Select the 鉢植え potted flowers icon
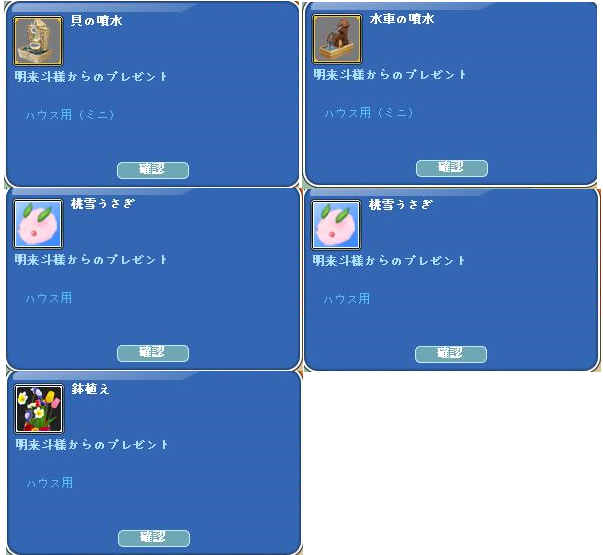Viewport: 603px width, 555px height. tap(39, 409)
